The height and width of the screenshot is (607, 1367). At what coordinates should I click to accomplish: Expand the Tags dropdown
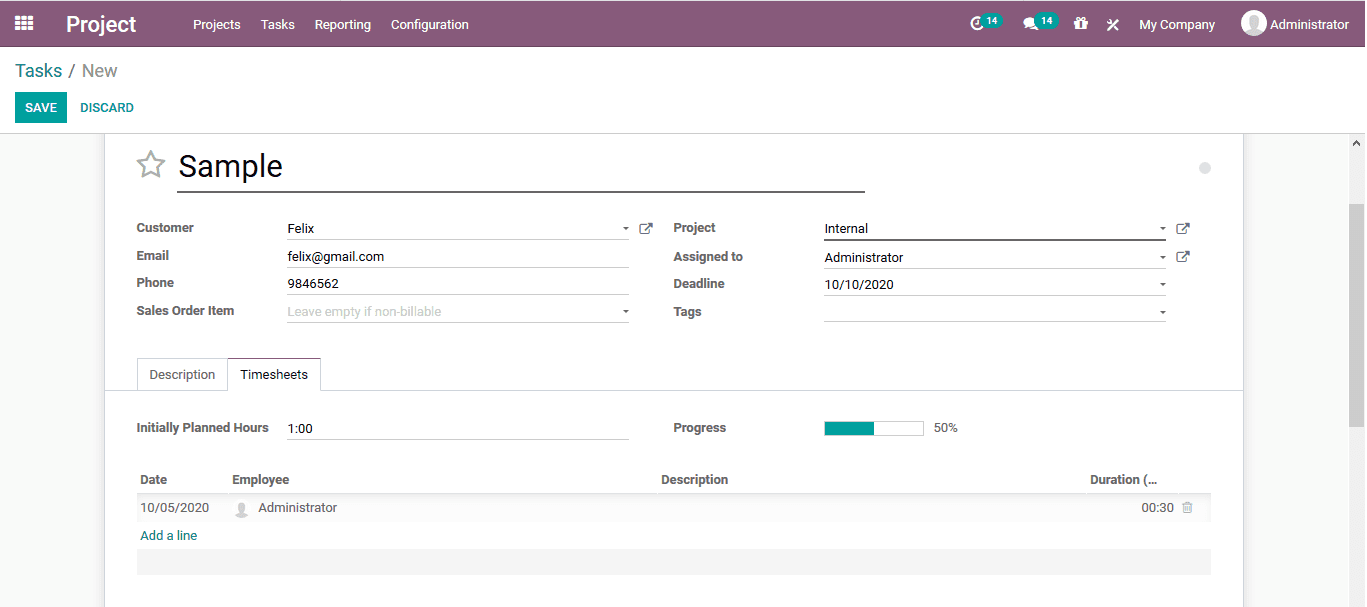coord(1161,312)
